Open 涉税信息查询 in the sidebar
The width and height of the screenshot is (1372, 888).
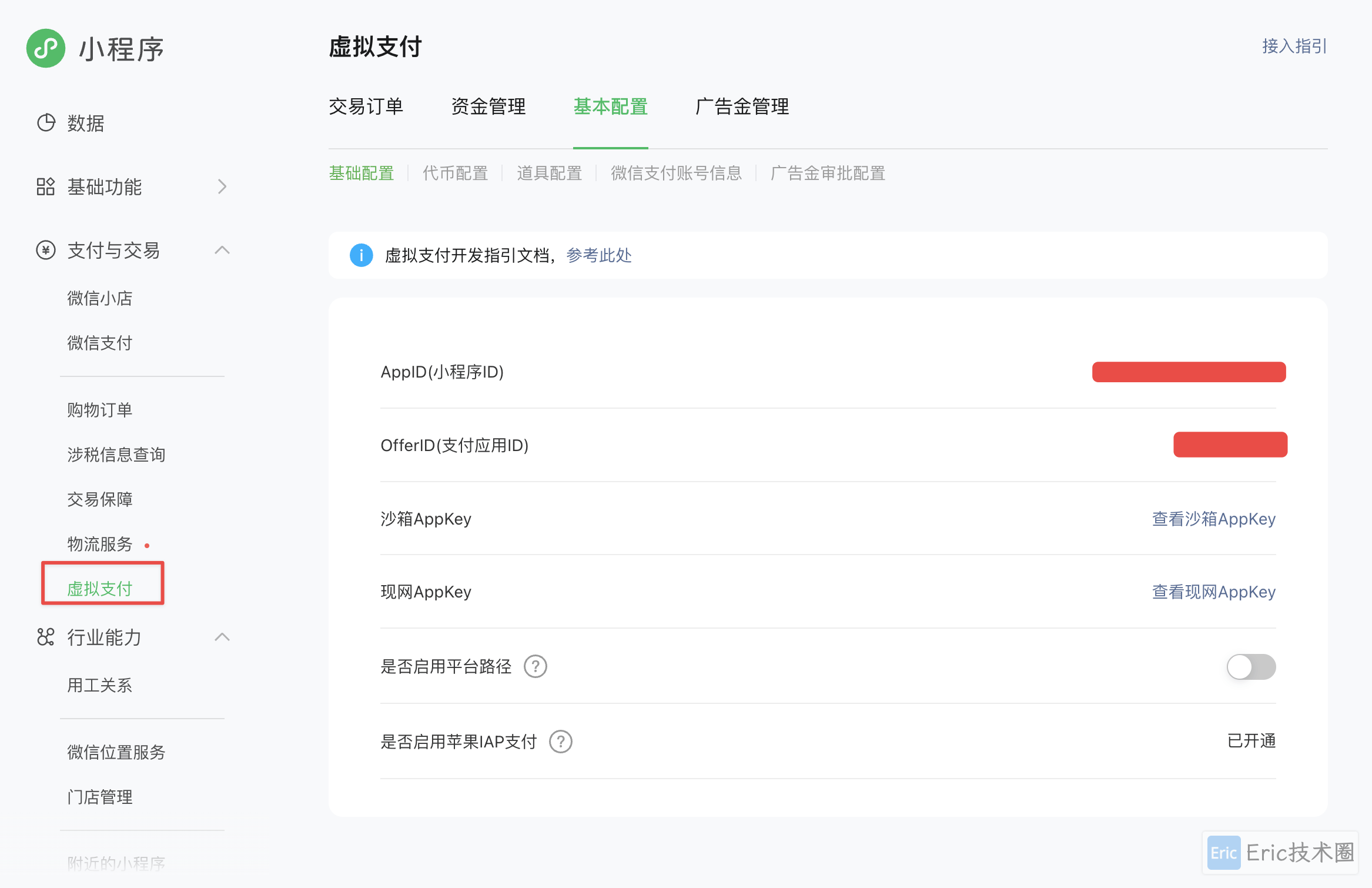coord(116,455)
